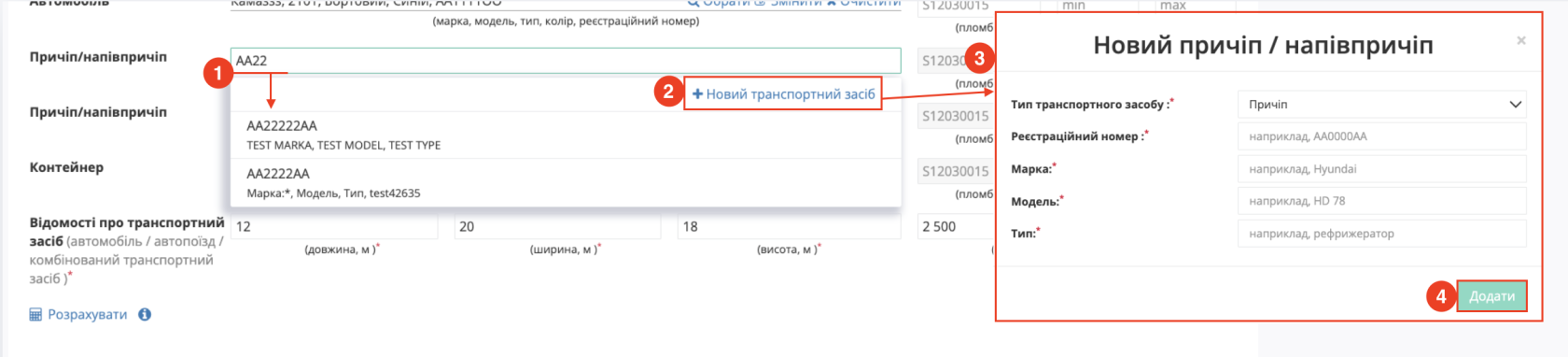Click the field showing 2 500

tap(957, 226)
